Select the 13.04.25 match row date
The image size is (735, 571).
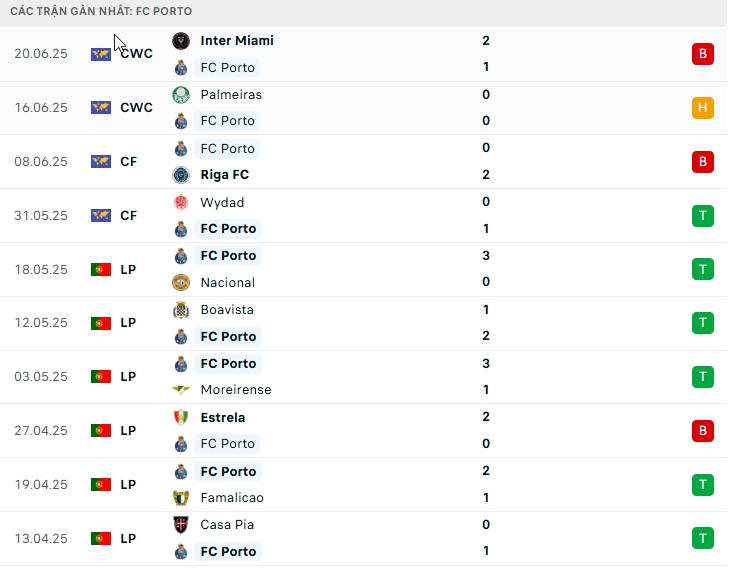point(41,538)
